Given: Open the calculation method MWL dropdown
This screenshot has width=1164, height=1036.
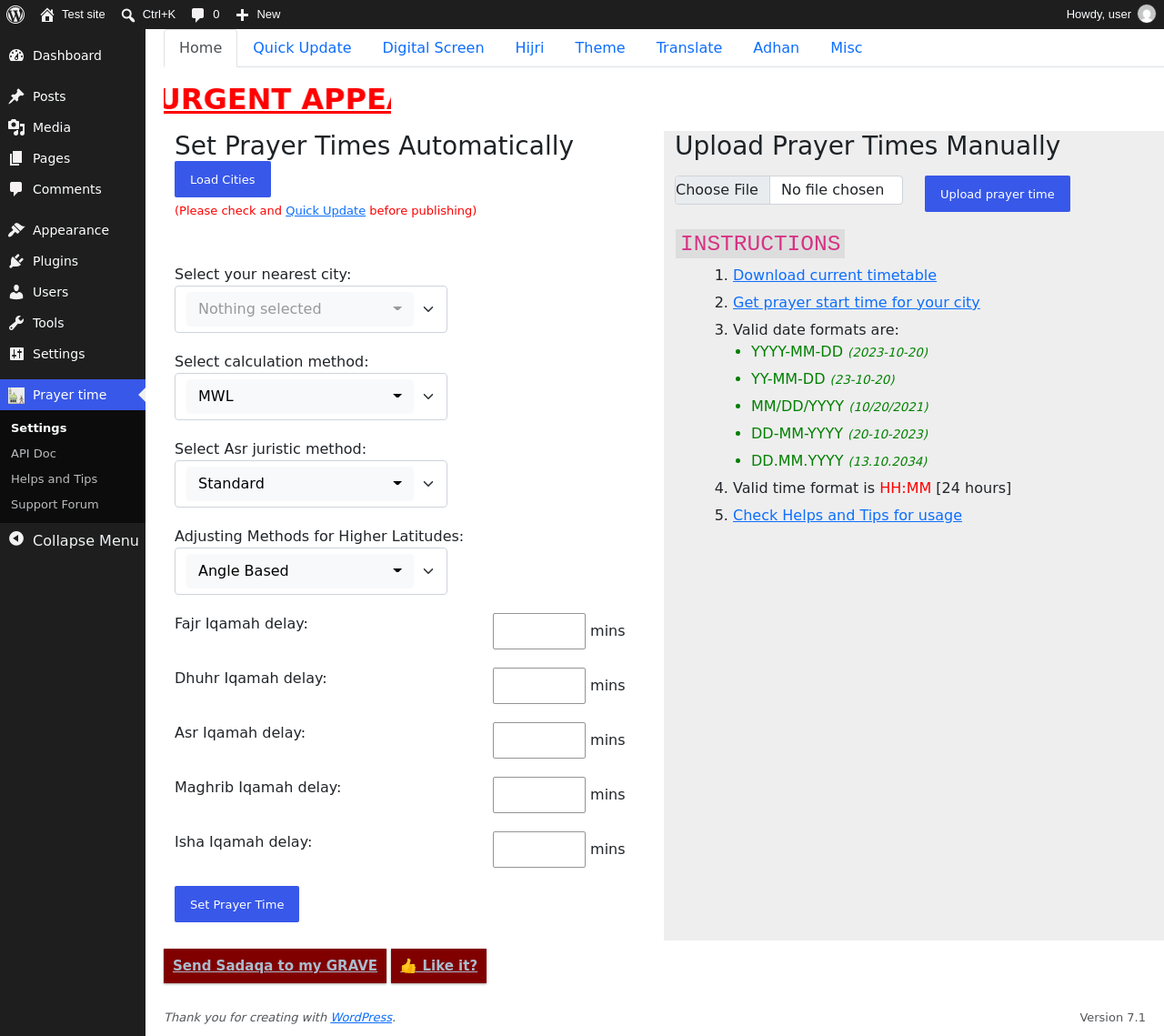Looking at the screenshot, I should (311, 397).
